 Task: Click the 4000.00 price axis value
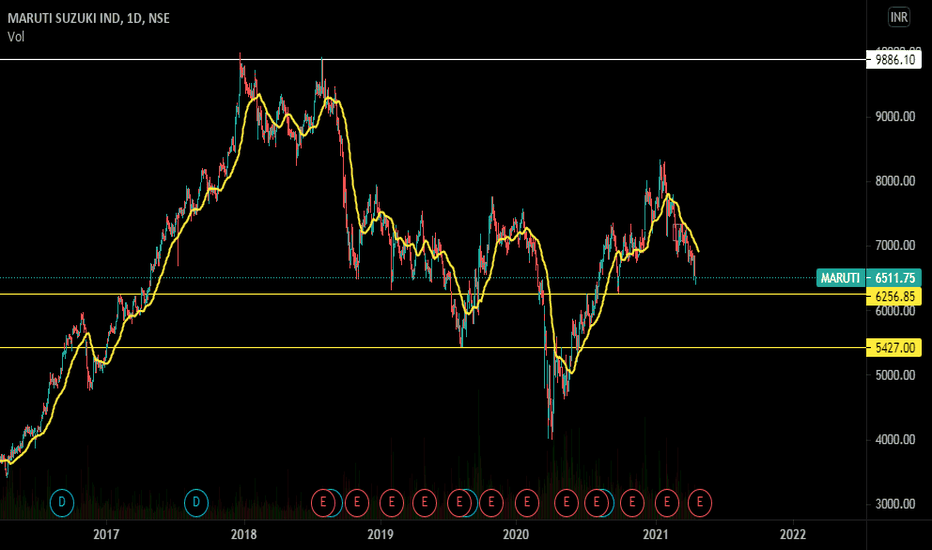click(895, 439)
